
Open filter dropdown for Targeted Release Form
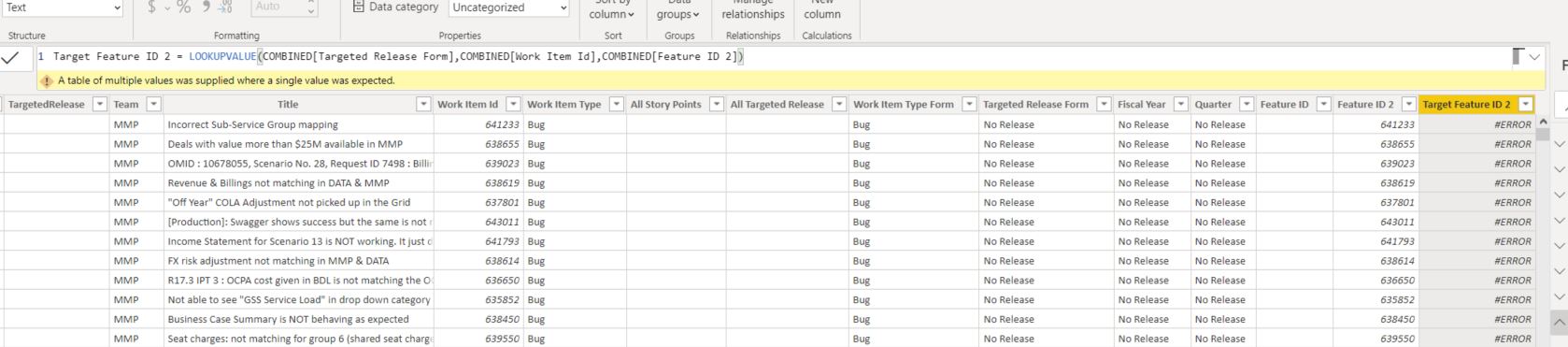point(1104,105)
